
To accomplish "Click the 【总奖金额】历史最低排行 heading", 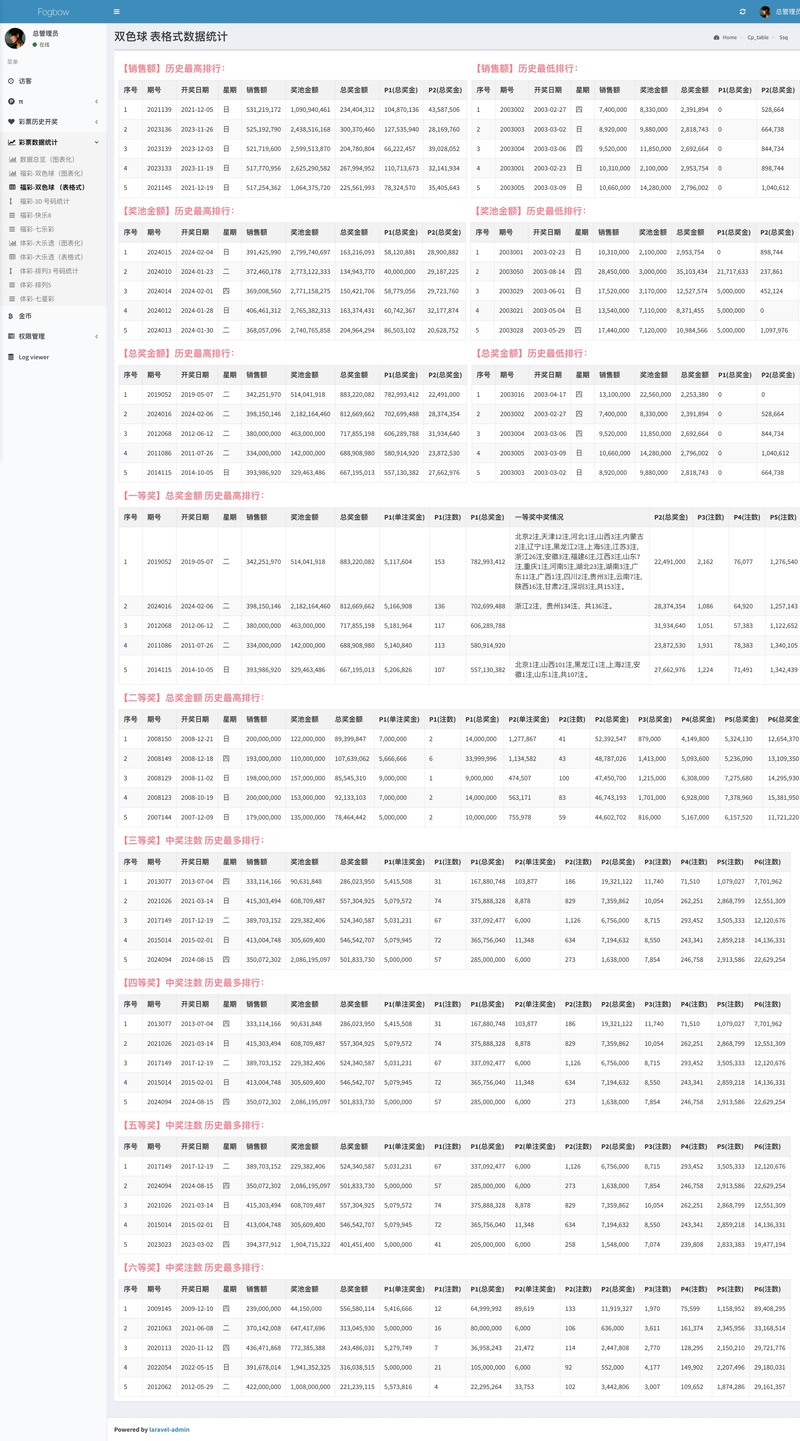I will (x=530, y=353).
